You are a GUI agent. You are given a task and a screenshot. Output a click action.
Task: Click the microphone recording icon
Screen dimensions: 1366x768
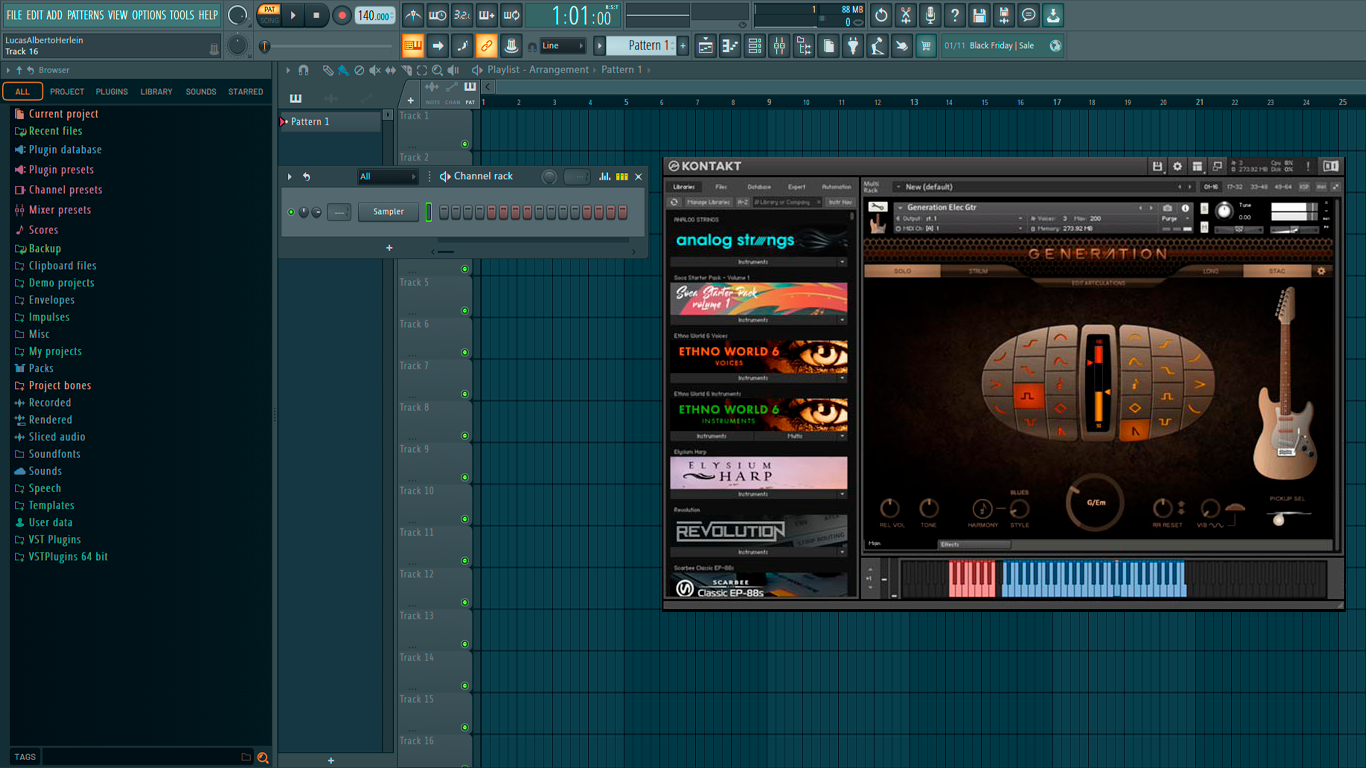(x=930, y=16)
